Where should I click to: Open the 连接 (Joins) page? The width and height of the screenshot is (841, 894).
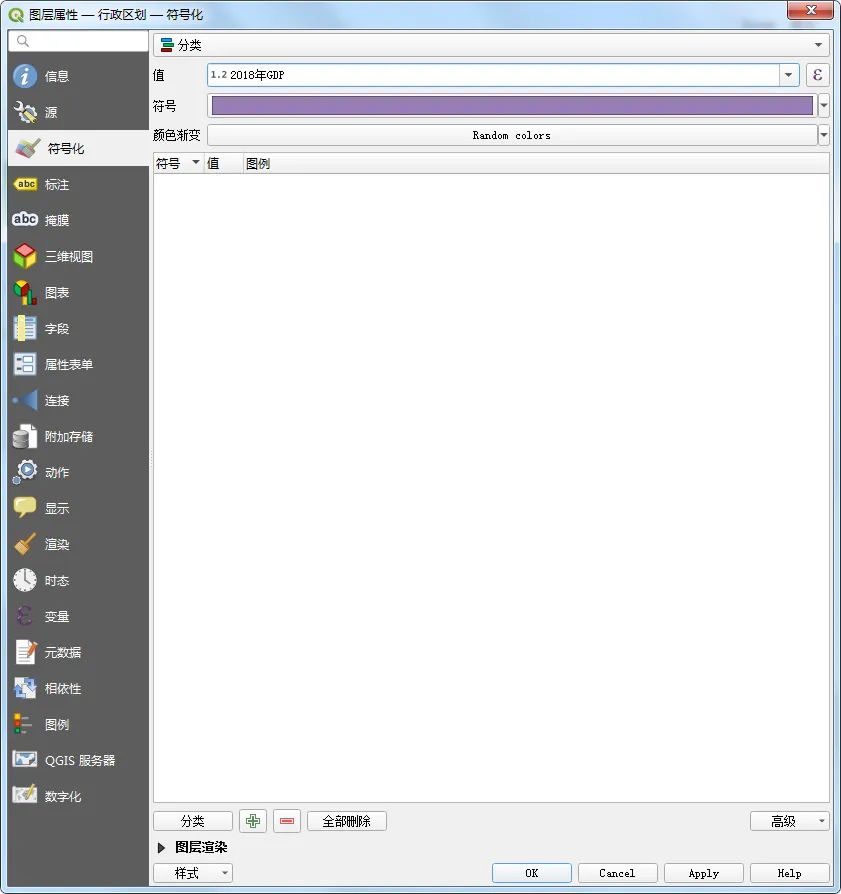pos(78,400)
